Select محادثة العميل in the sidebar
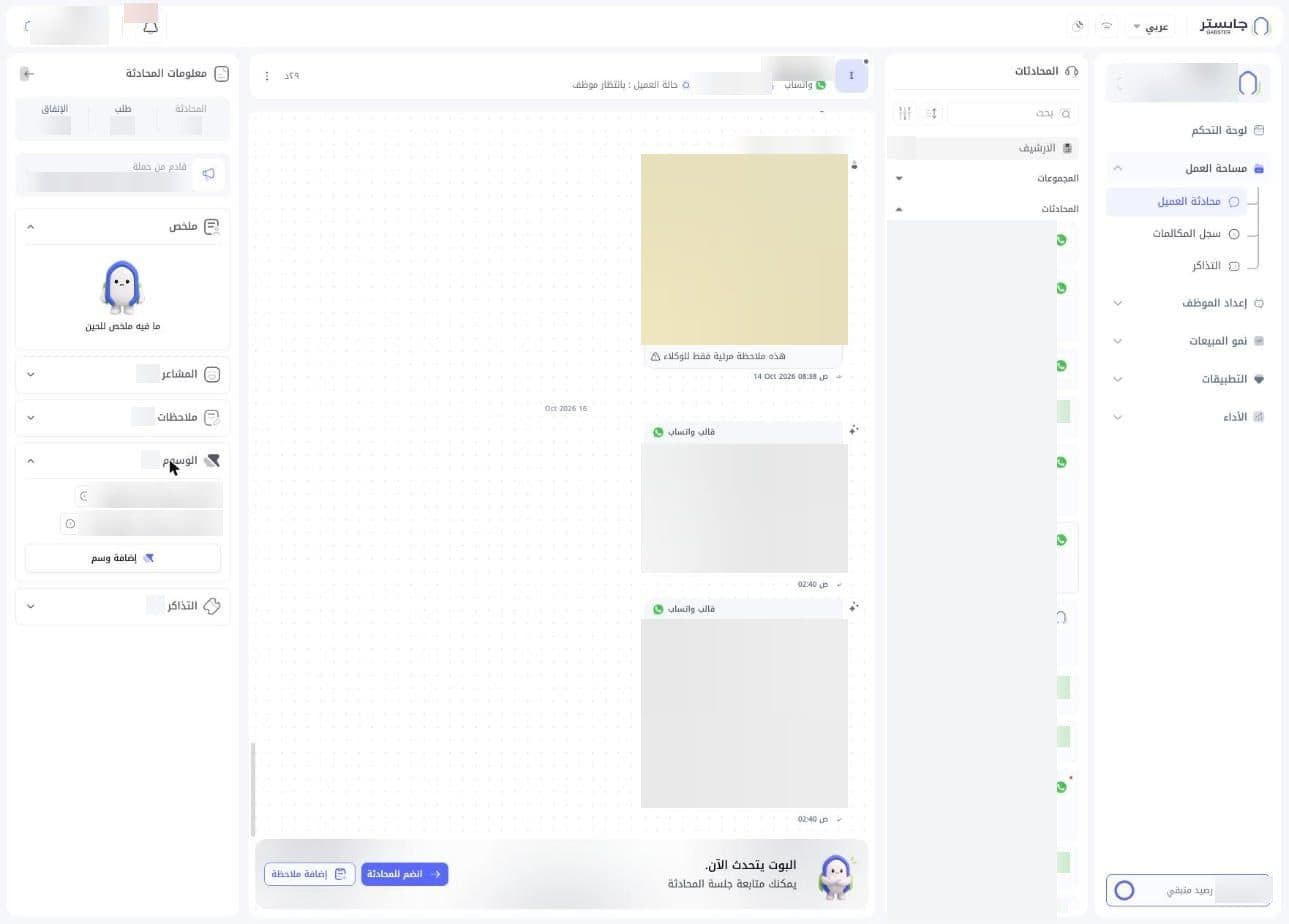This screenshot has height=924, width=1289. 1176,201
